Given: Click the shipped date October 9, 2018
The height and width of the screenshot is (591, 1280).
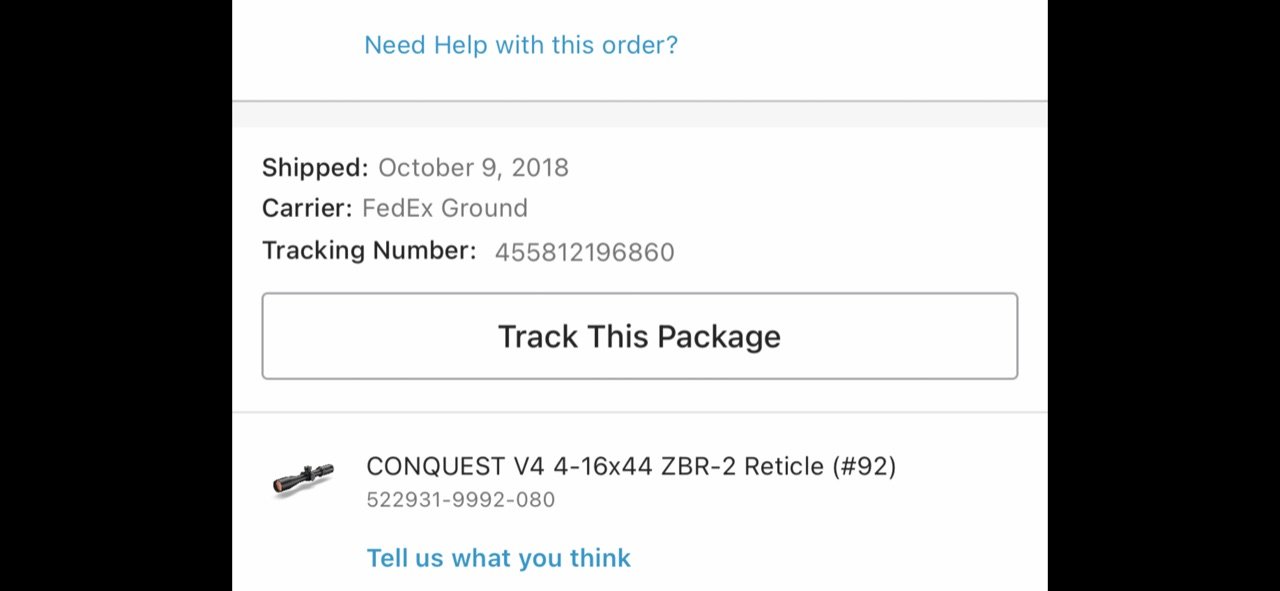Looking at the screenshot, I should click(x=473, y=167).
